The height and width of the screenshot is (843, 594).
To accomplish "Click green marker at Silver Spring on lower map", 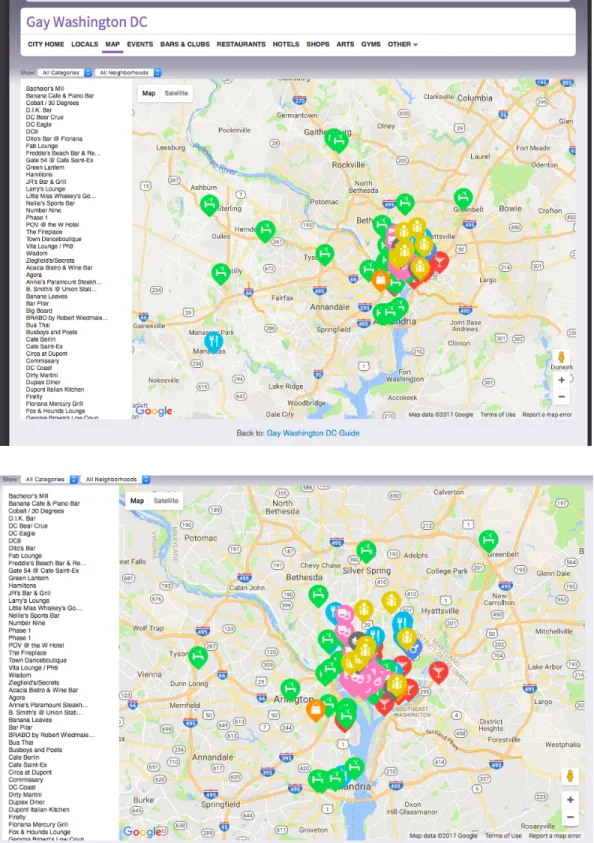I will 366,552.
